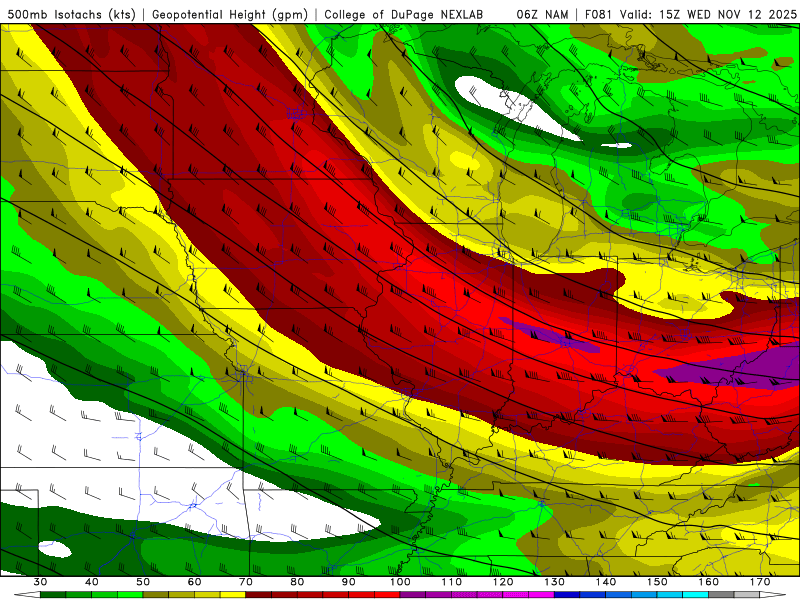This screenshot has height=600, width=800.
Task: Click the colorbar label '40'
Action: tap(92, 582)
